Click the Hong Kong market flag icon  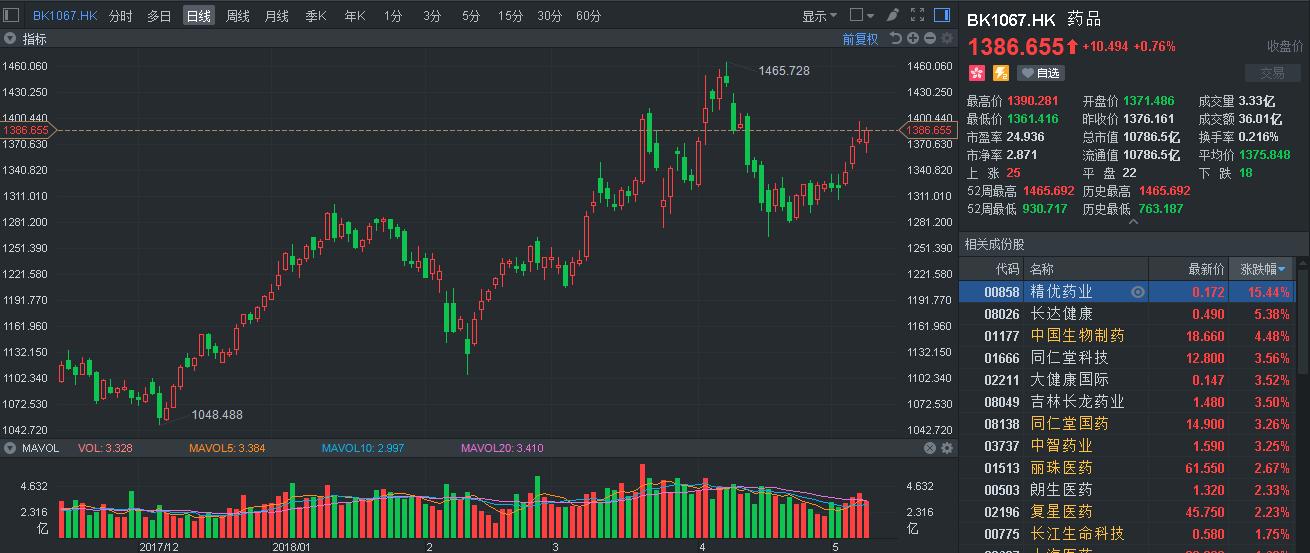(976, 72)
